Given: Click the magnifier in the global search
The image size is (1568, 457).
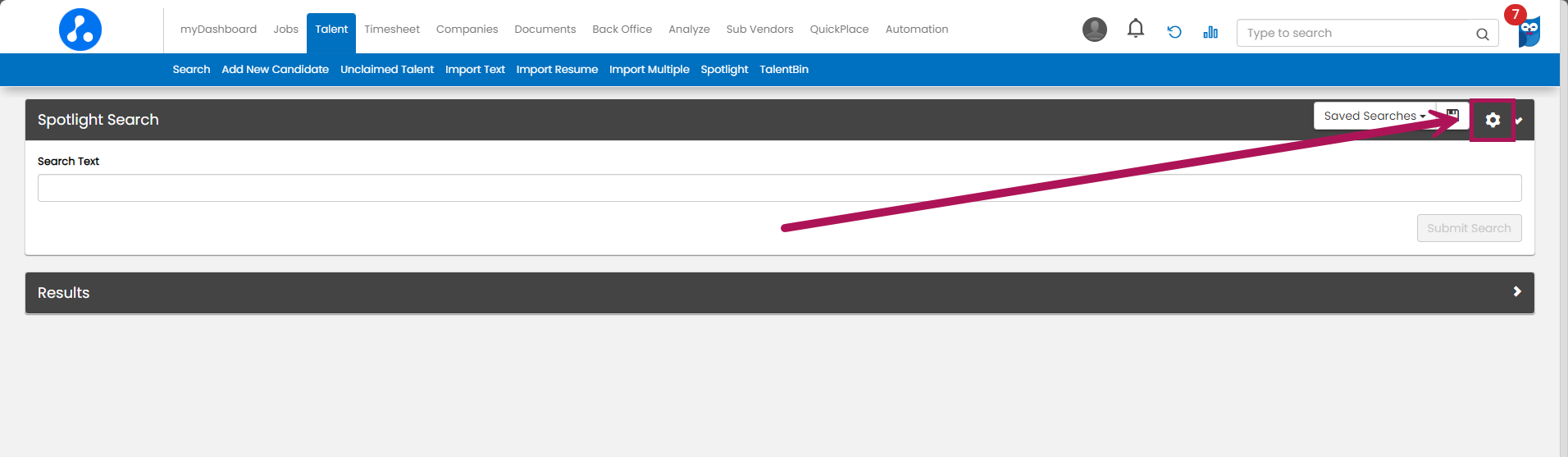Looking at the screenshot, I should pyautogui.click(x=1483, y=34).
